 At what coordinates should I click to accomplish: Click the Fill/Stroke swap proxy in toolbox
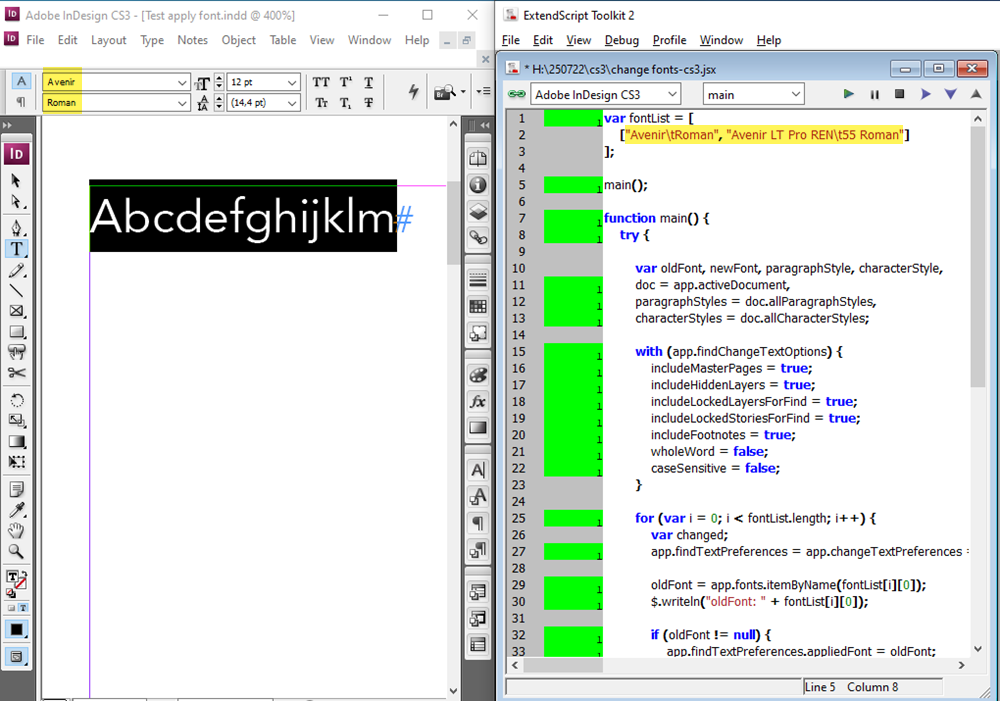pos(16,582)
